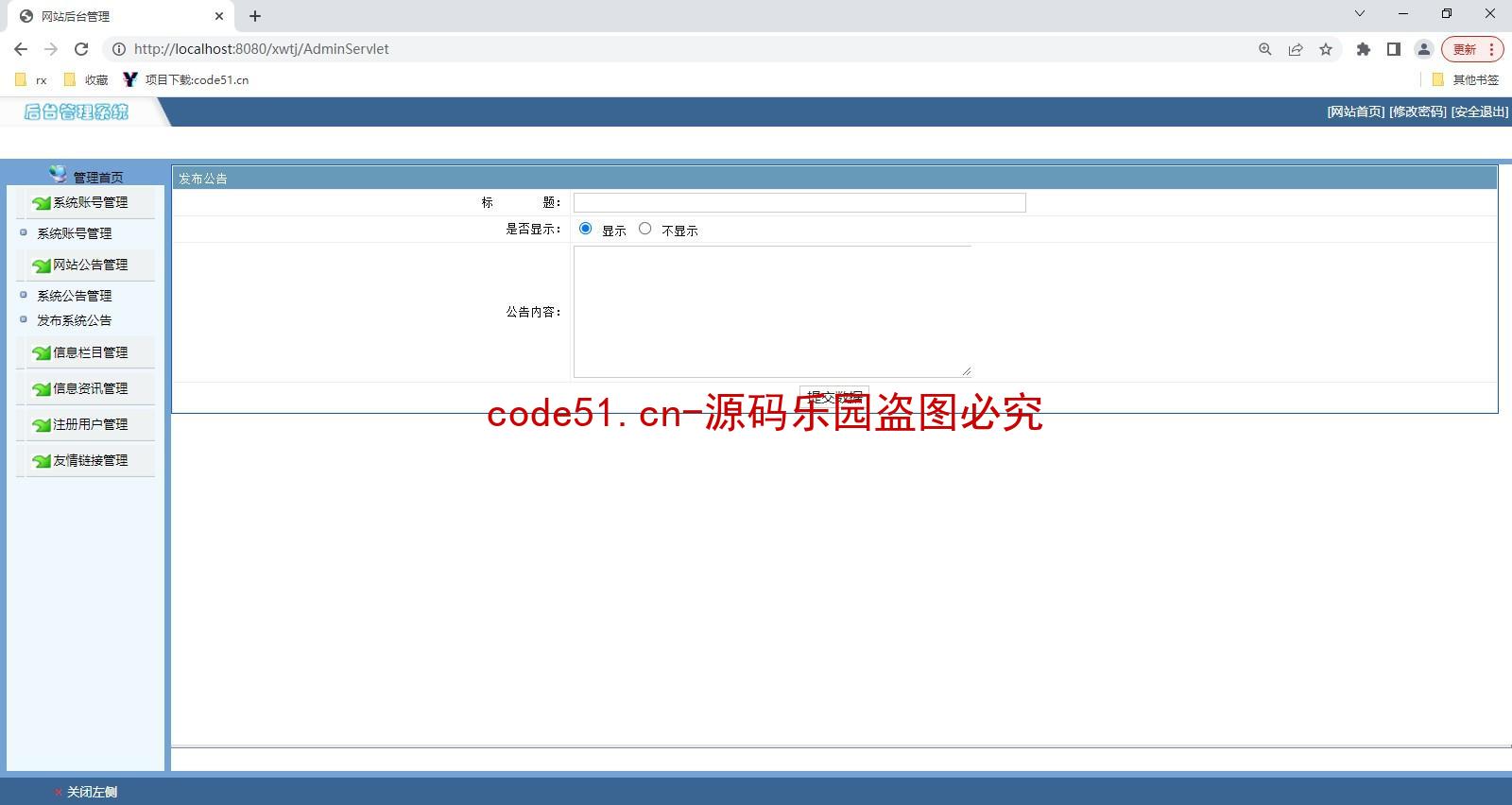
Task: Open the 修改密码 link
Action: click(x=1417, y=111)
